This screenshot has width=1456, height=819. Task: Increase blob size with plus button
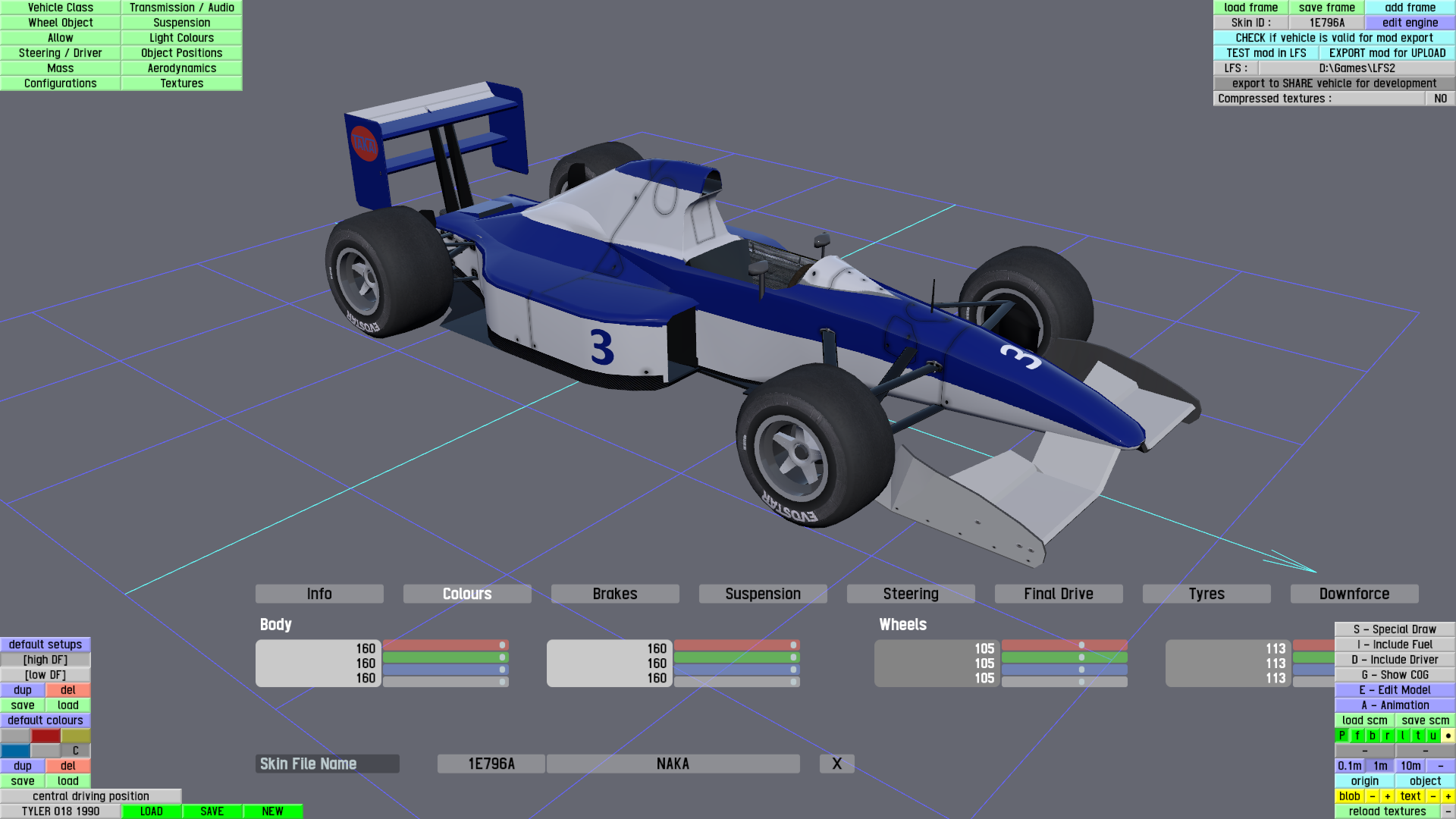(1388, 796)
